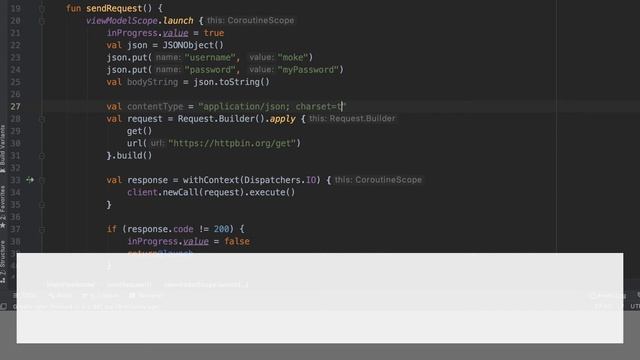This screenshot has height=360, width=640.
Task: Click inProgress on line 38
Action: click(152, 241)
